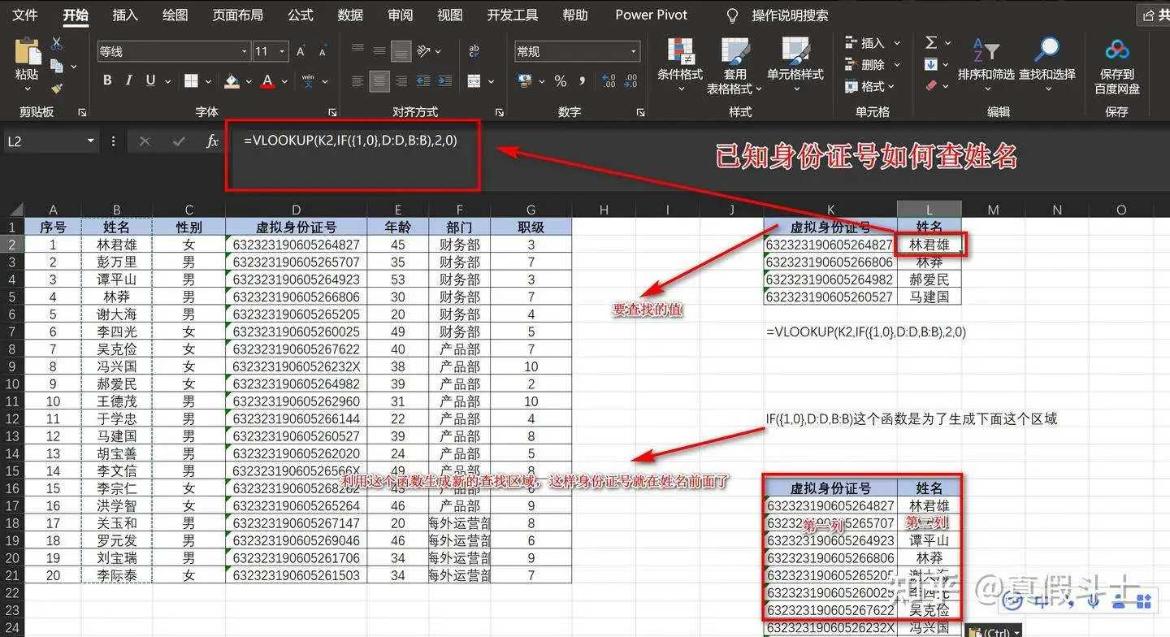Click the Fill down arrow icon
This screenshot has height=637, width=1170.
[931, 65]
